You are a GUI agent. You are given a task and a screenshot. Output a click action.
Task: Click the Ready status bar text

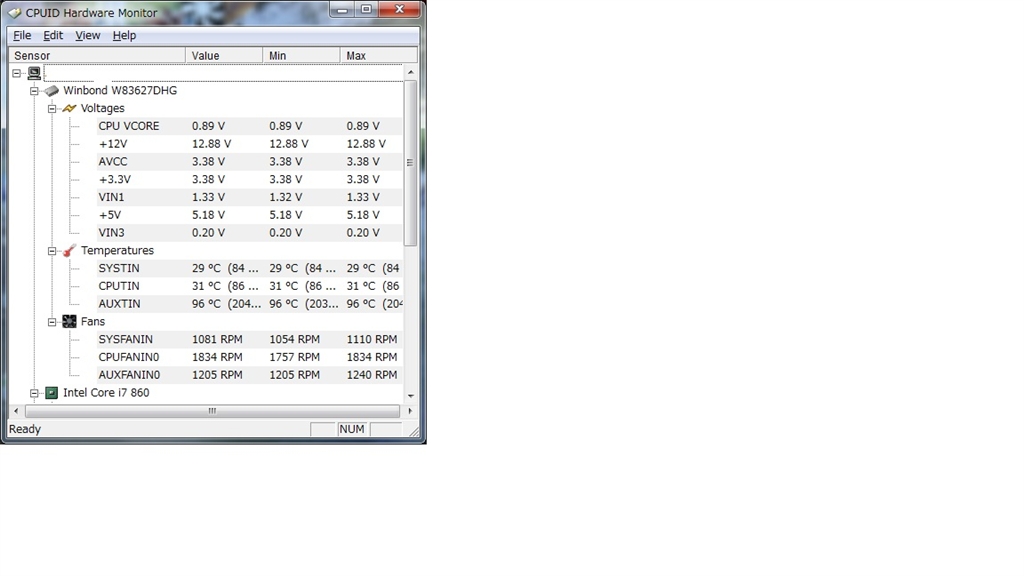click(x=25, y=429)
